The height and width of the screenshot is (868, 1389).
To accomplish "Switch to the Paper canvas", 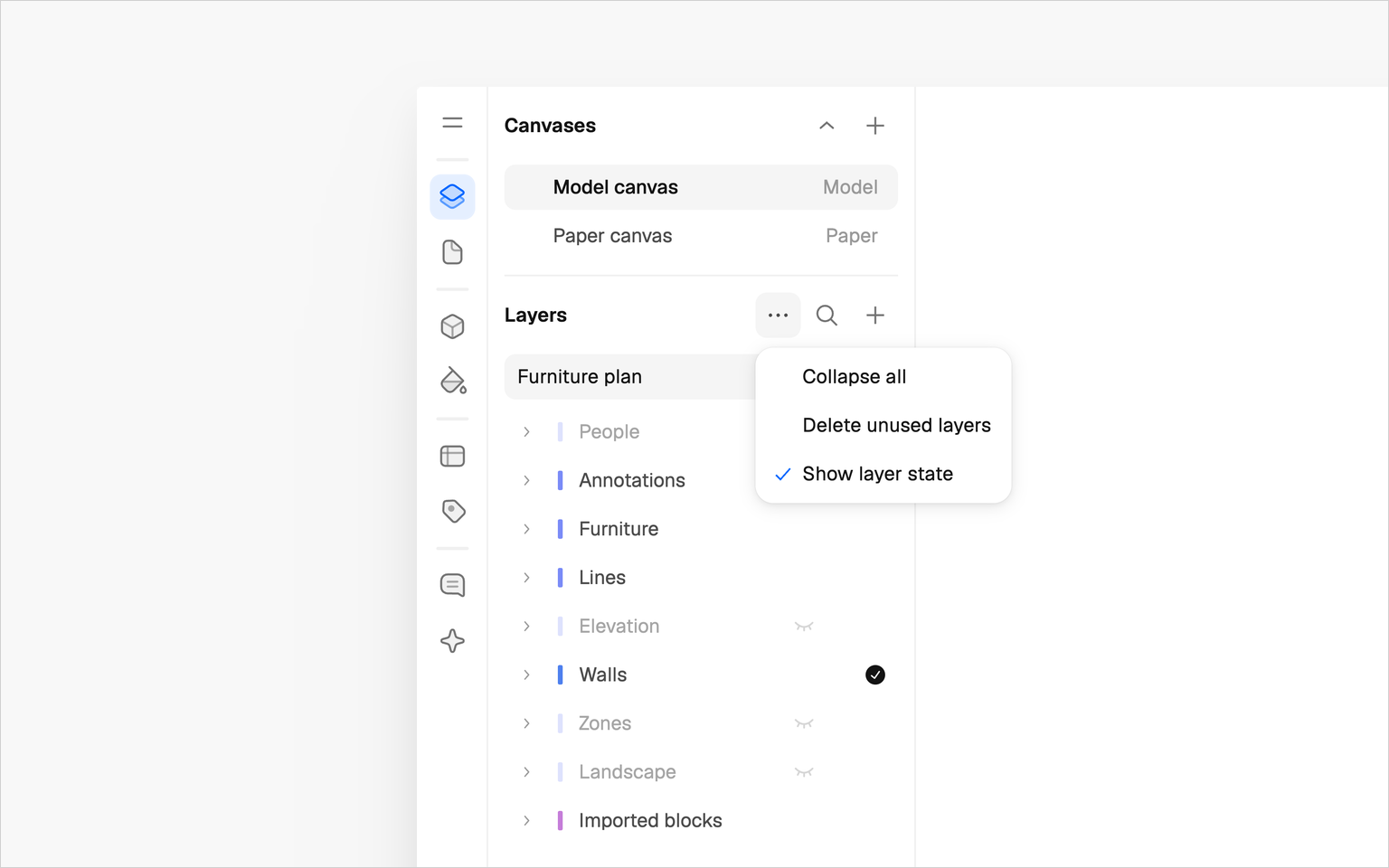I will pos(701,236).
